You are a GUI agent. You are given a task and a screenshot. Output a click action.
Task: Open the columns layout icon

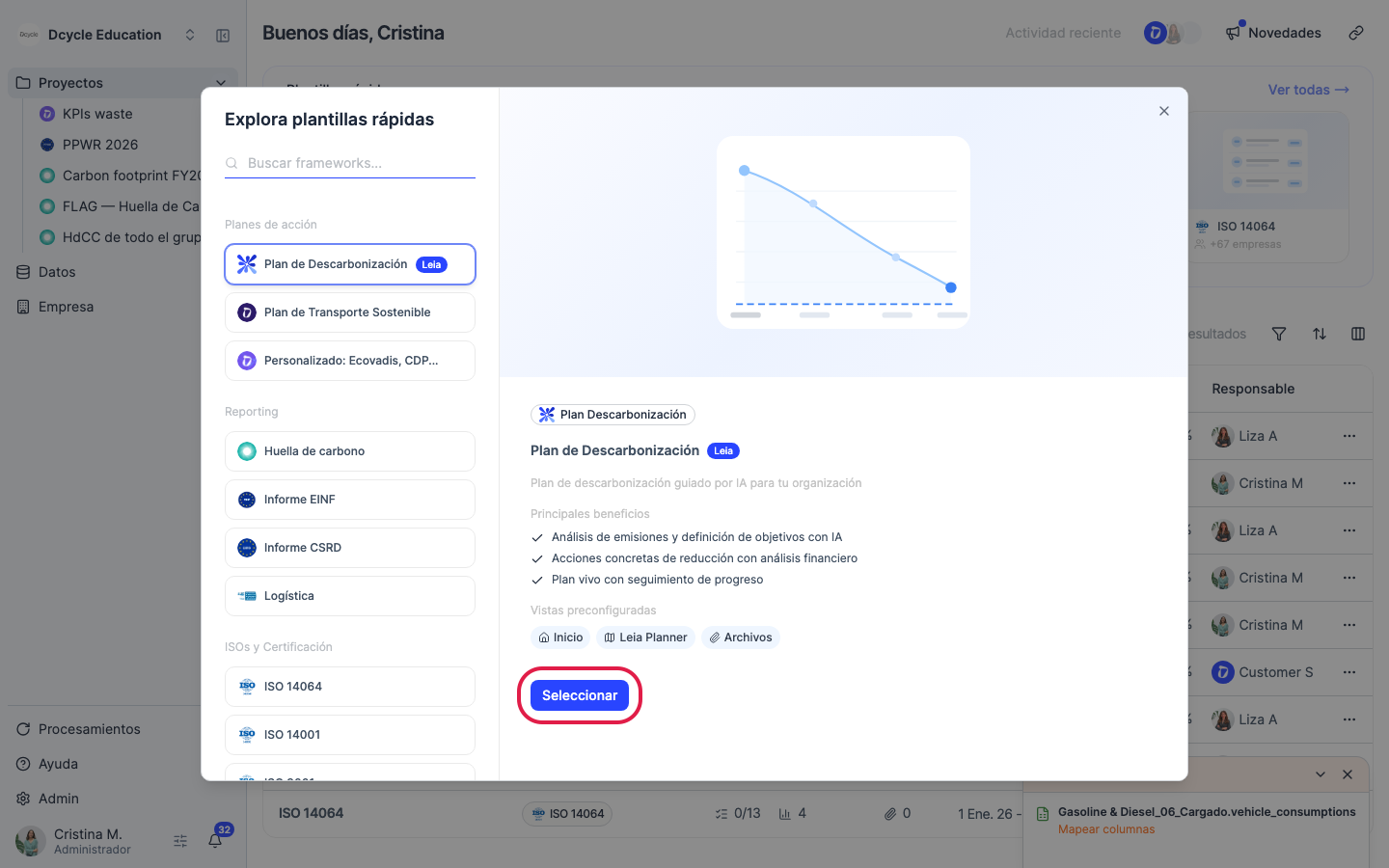tap(1358, 334)
